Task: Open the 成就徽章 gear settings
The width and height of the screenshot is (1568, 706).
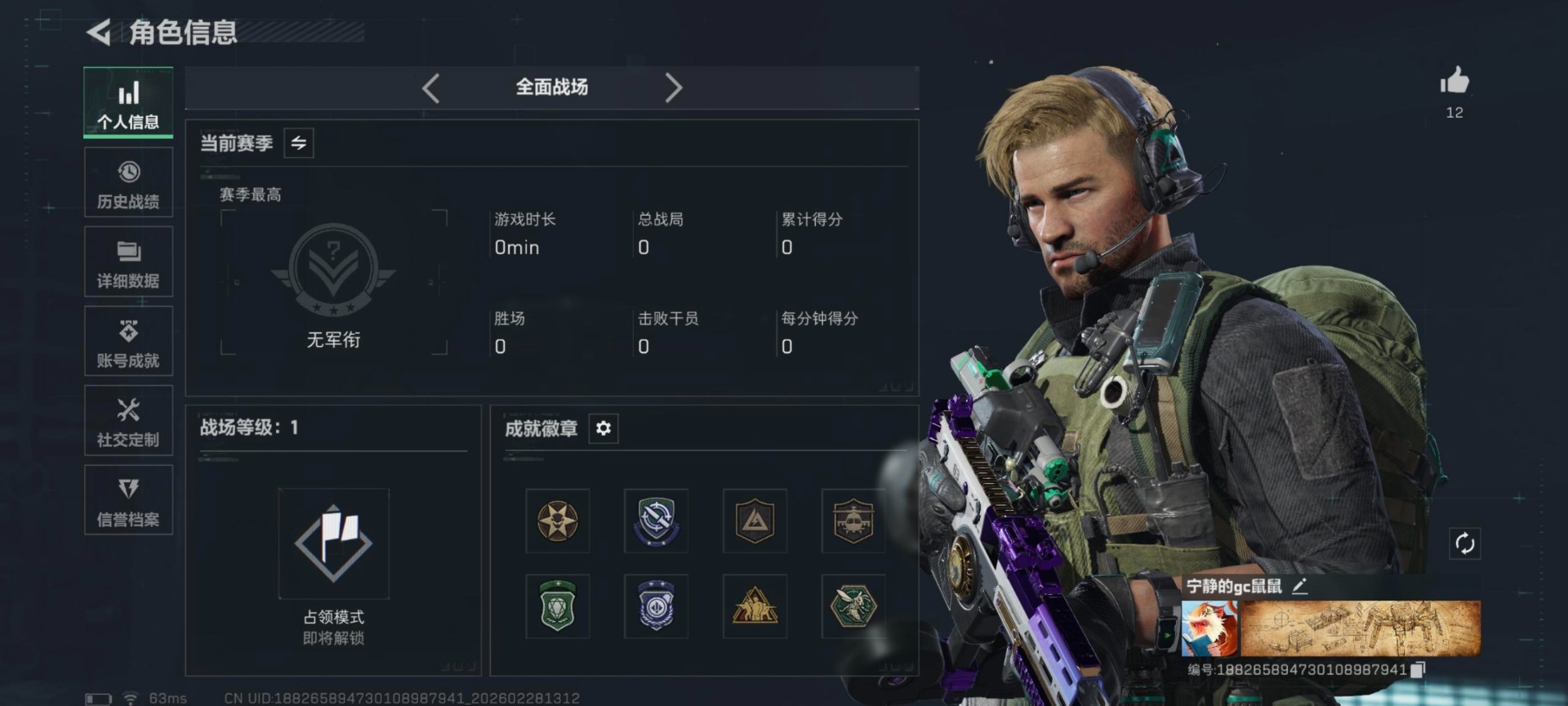Action: pos(604,428)
